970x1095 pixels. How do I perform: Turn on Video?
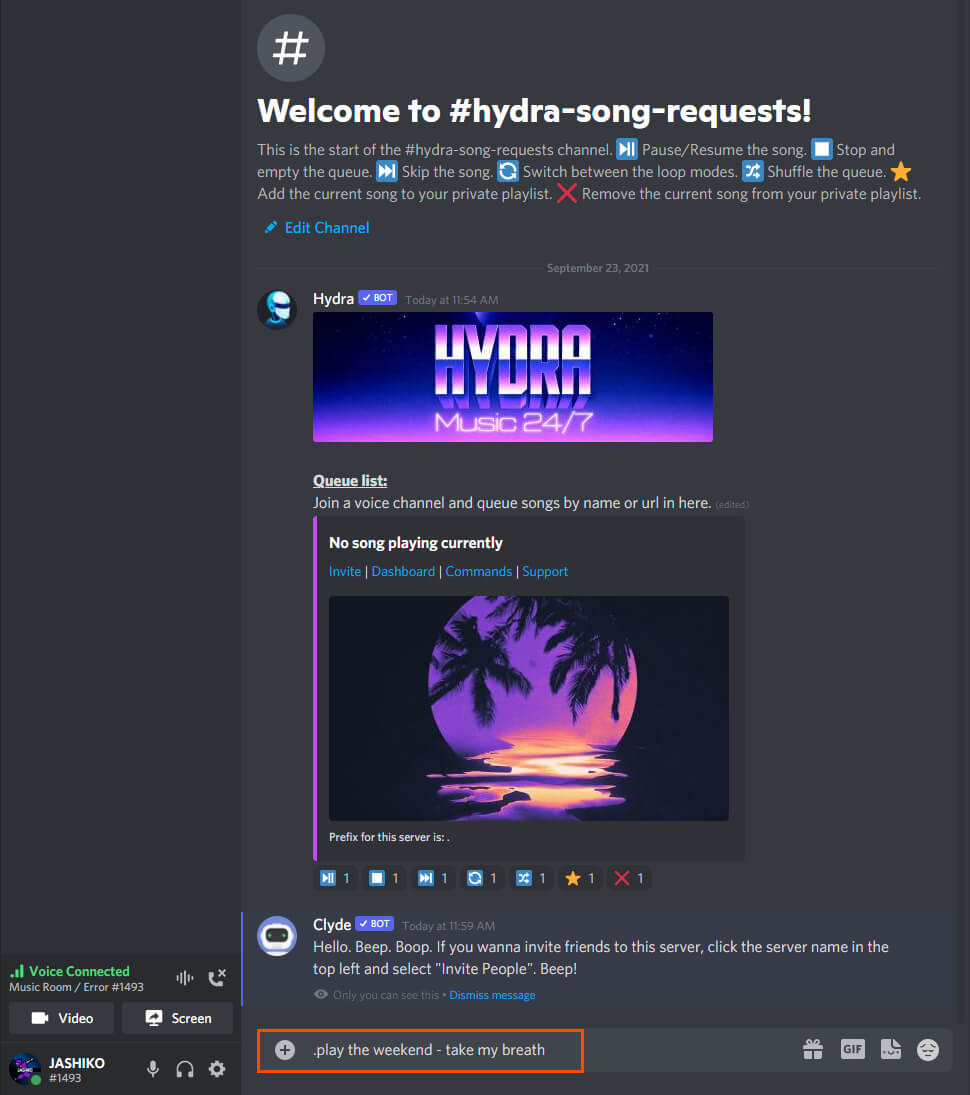(61, 1018)
